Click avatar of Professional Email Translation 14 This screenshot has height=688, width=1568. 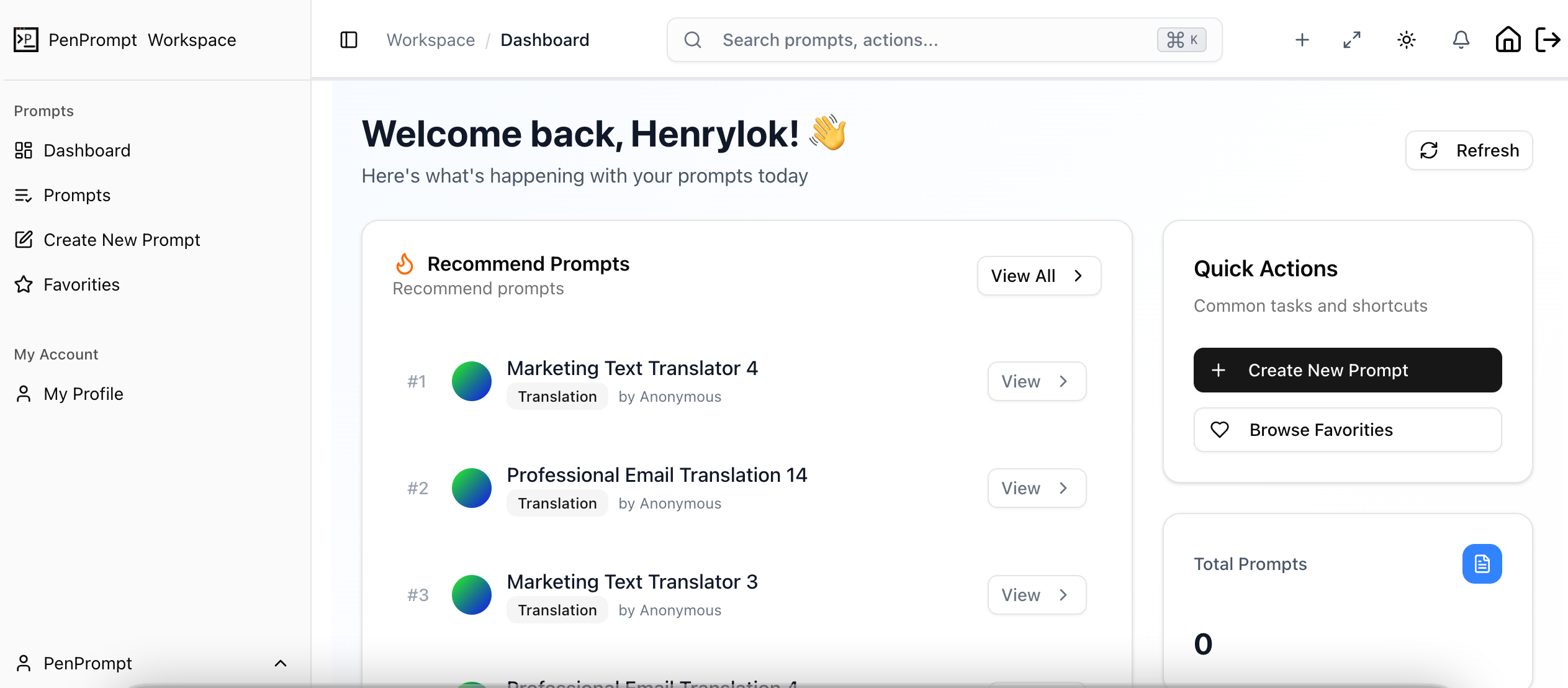click(472, 488)
